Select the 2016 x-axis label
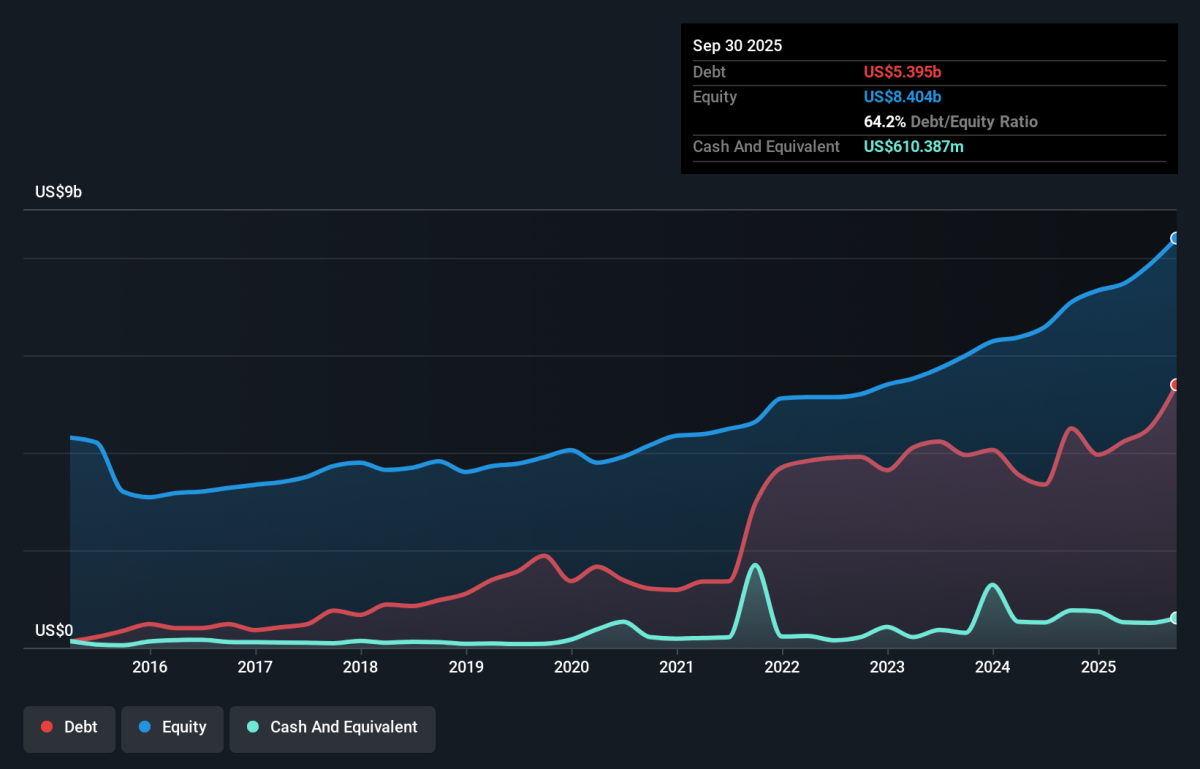 coord(149,667)
